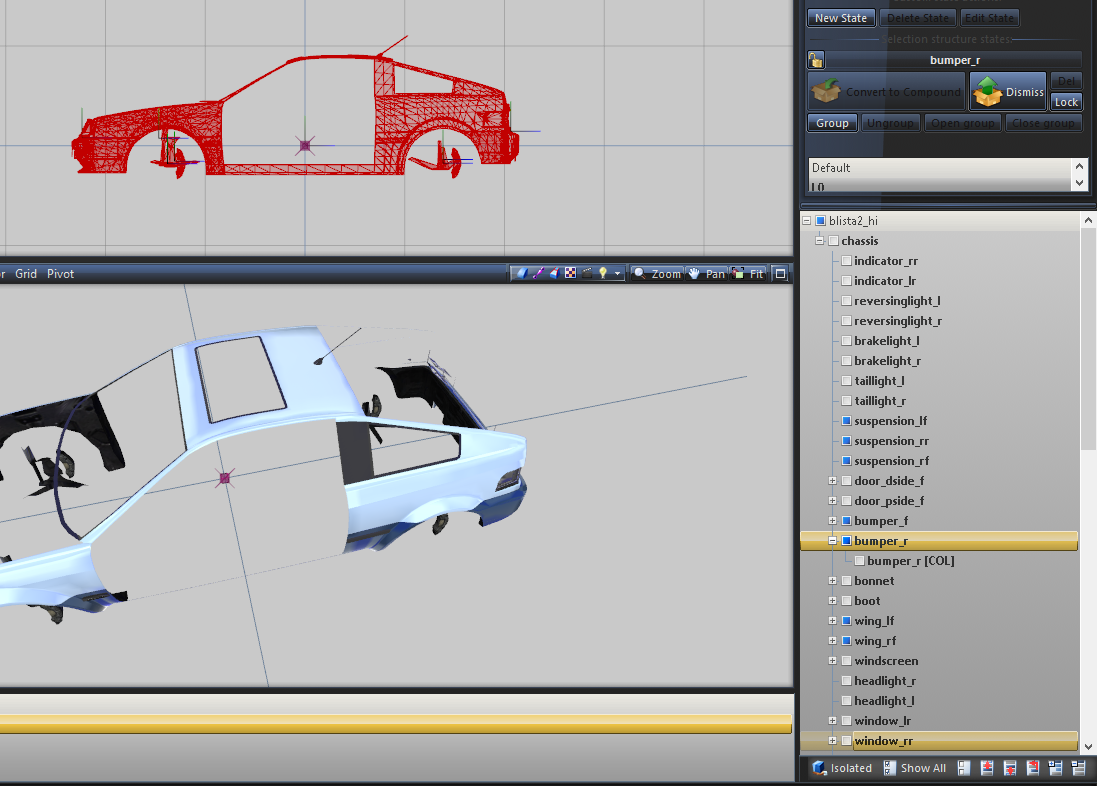Screen dimensions: 1097x786
Task: Select the taillight_l tree item
Action: coord(879,381)
